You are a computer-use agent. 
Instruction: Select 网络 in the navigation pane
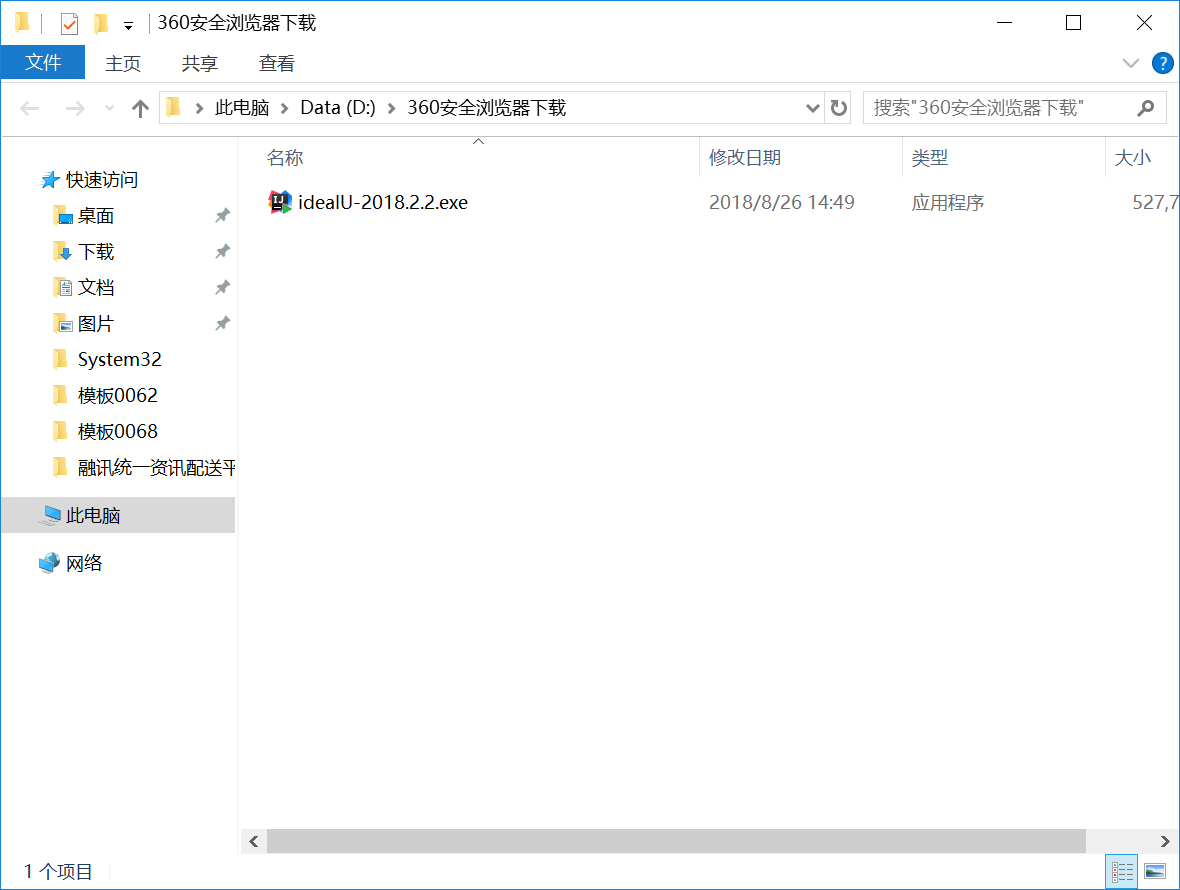pos(84,563)
